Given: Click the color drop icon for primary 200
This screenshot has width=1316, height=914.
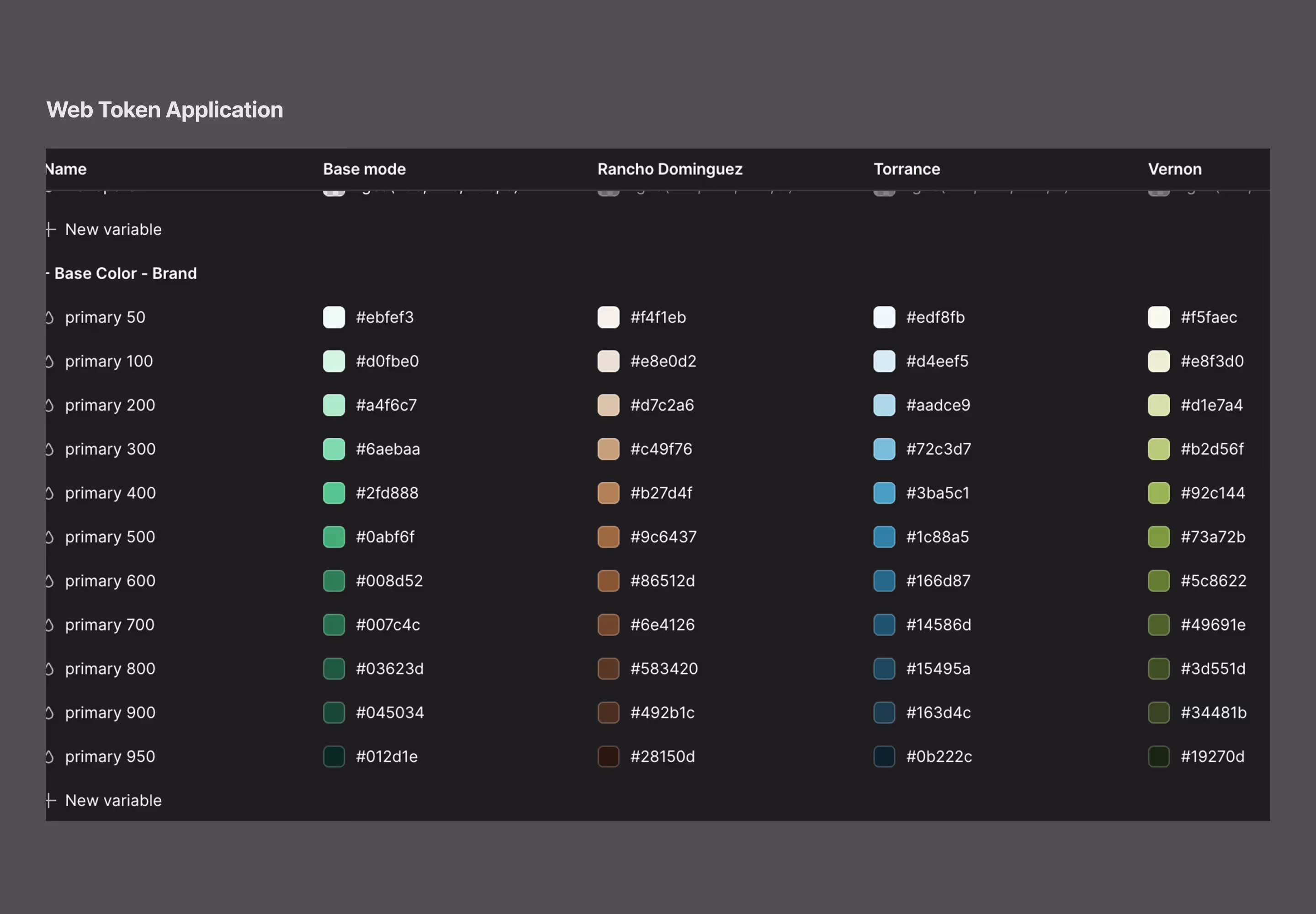Looking at the screenshot, I should pos(49,405).
